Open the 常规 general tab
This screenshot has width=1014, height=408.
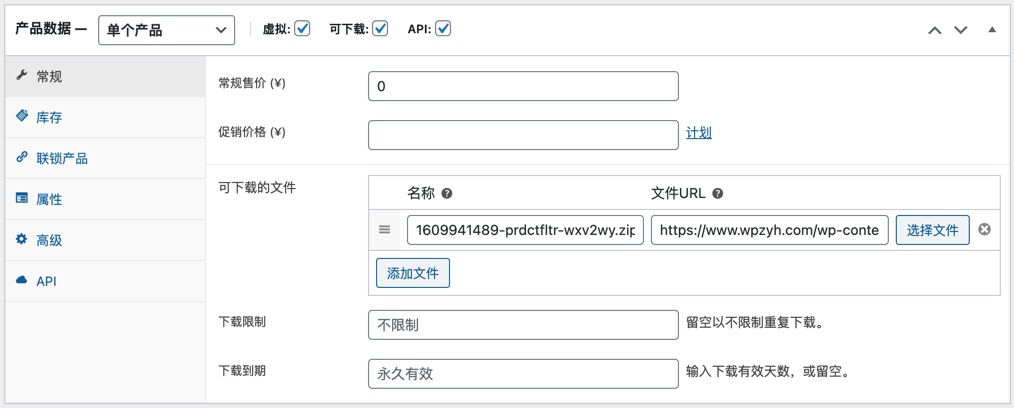[105, 77]
